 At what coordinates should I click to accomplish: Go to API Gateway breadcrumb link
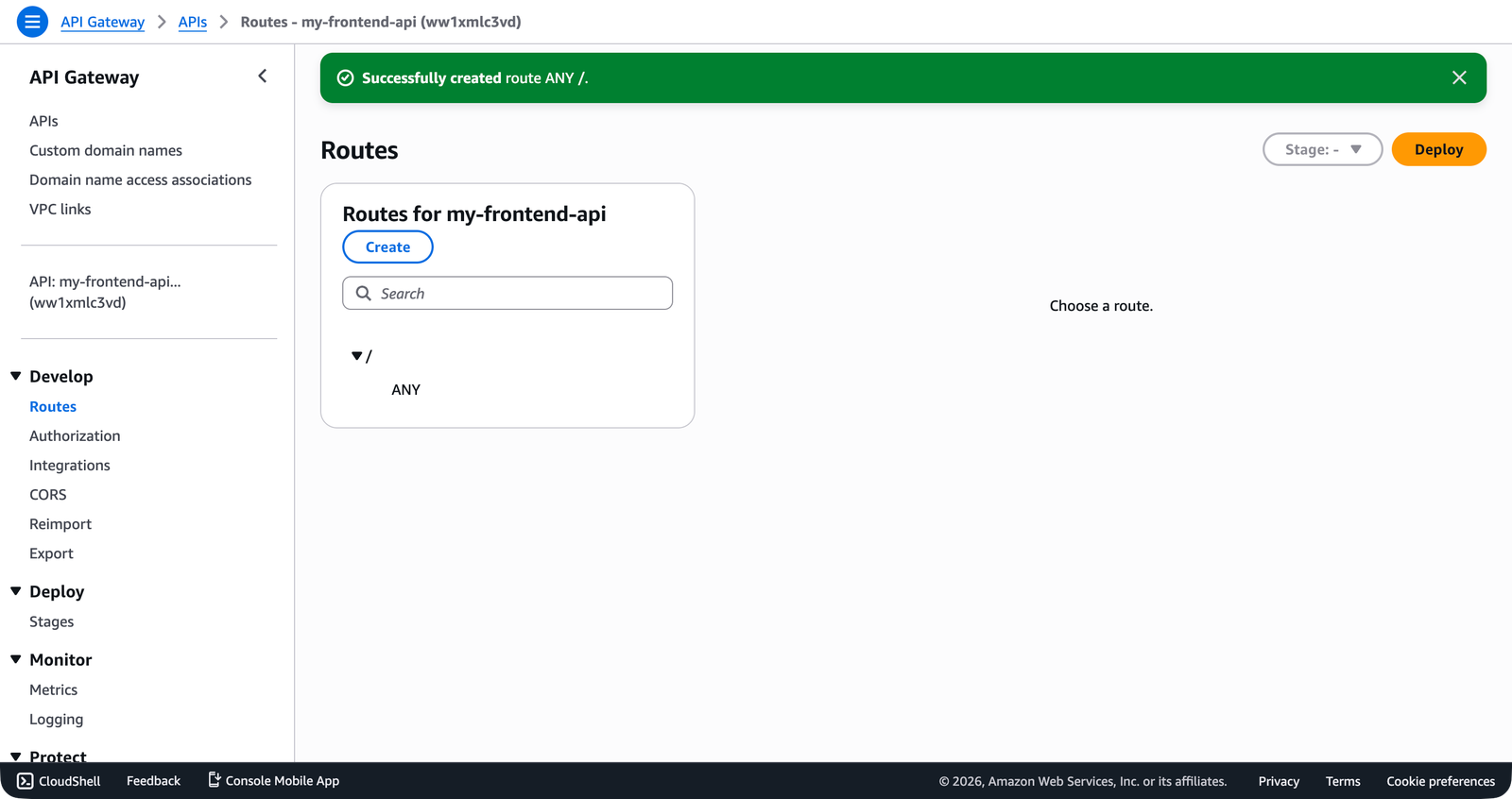pos(103,22)
